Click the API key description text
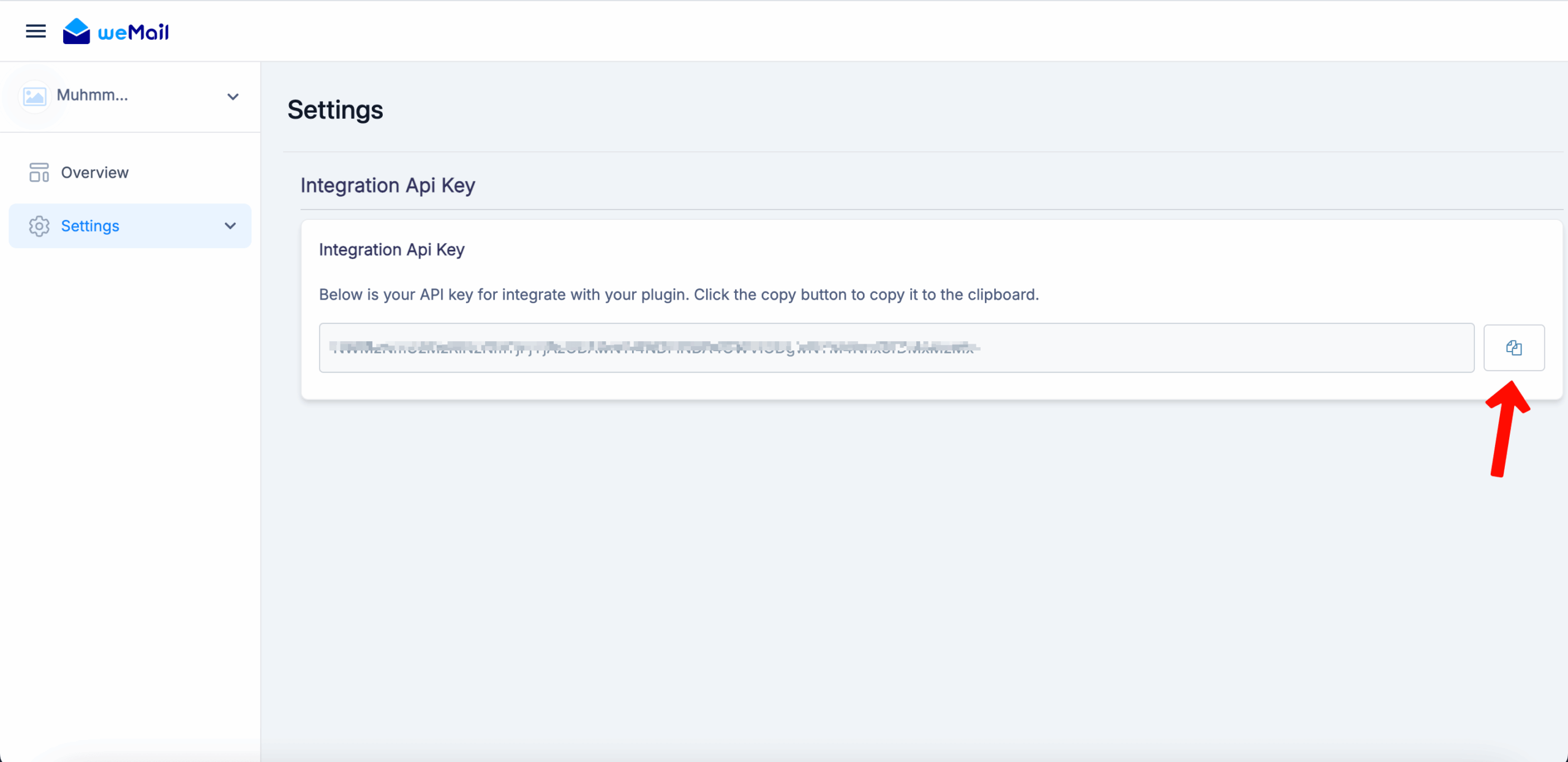The height and width of the screenshot is (762, 1568). tap(679, 295)
